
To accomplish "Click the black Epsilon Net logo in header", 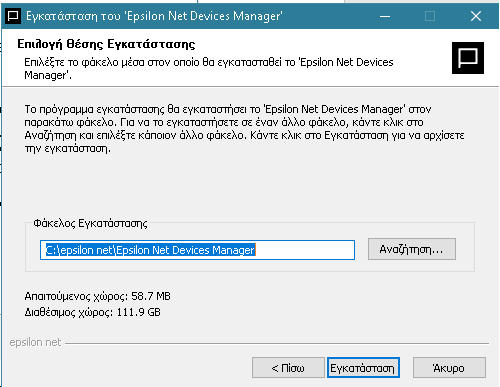I will 468,58.
